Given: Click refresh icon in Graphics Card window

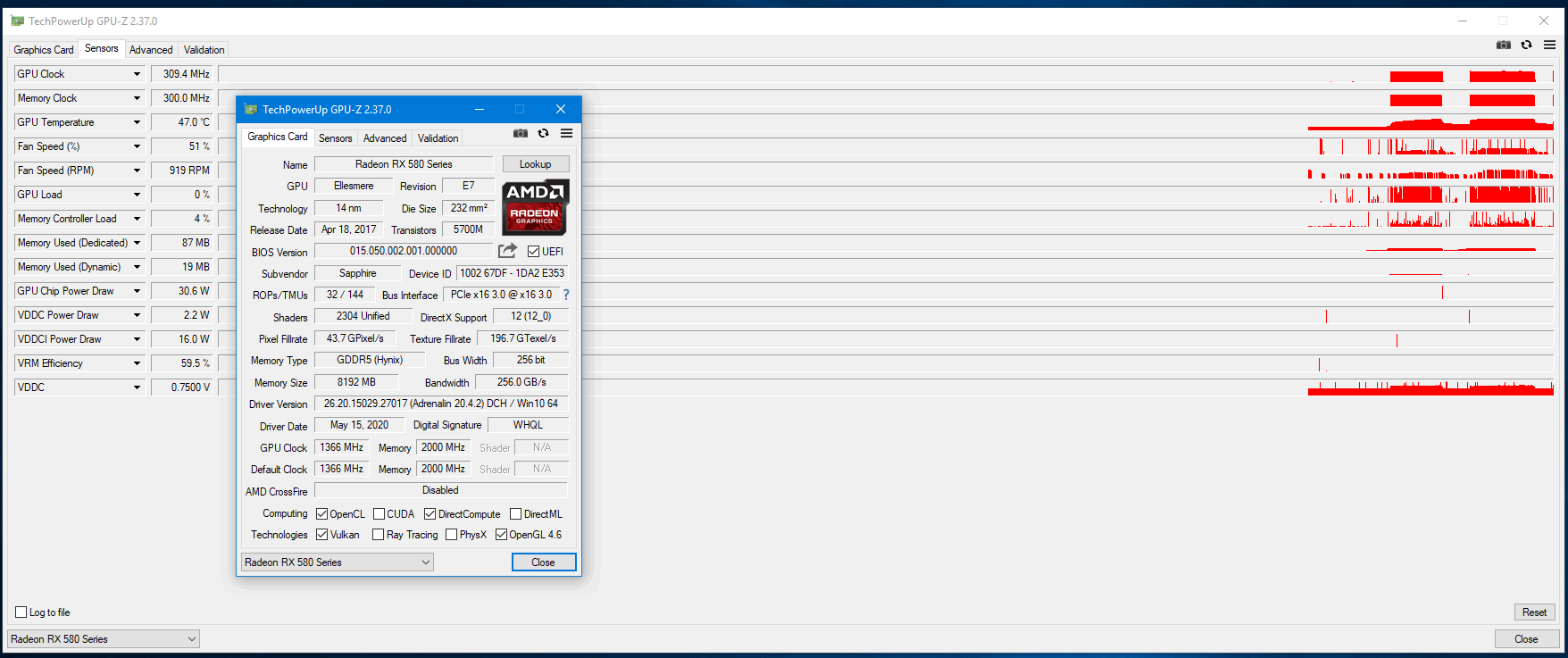Looking at the screenshot, I should click(x=543, y=134).
